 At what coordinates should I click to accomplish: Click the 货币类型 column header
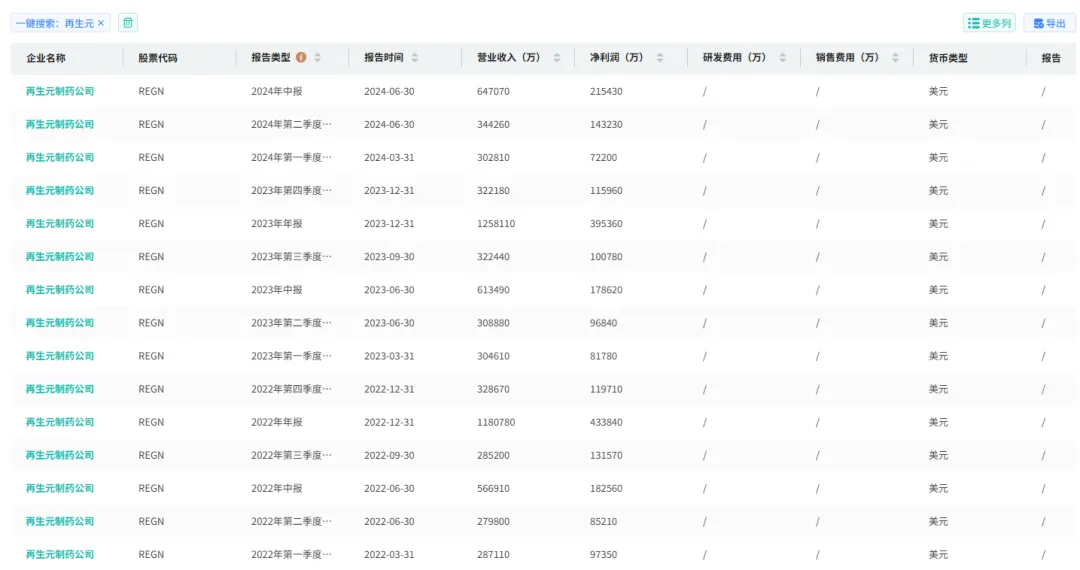(948, 58)
